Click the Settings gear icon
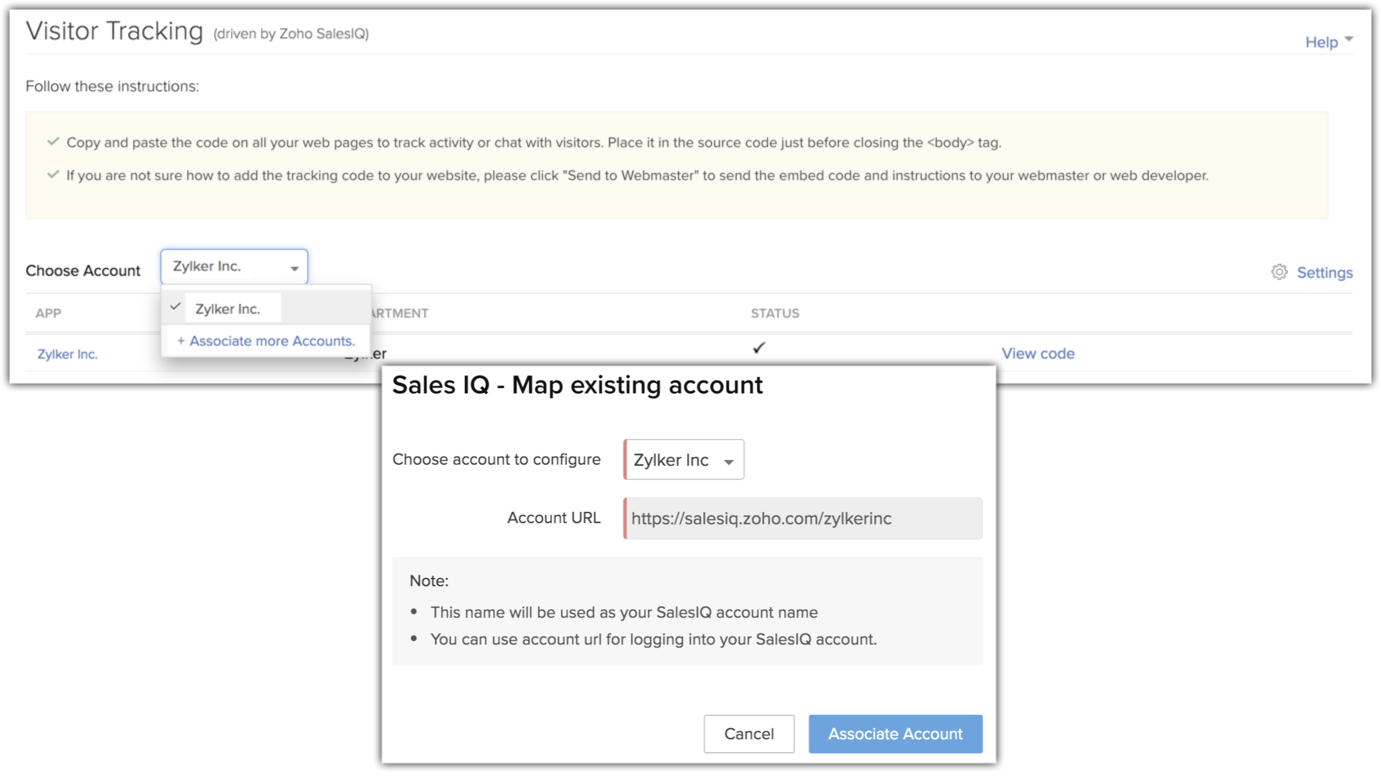Screen dimensions: 1381x784 click(x=1279, y=272)
